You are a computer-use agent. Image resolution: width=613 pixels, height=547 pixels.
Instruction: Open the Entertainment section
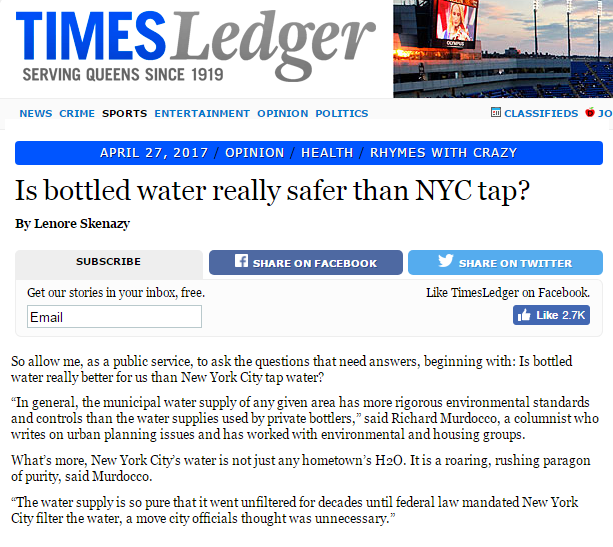[202, 113]
